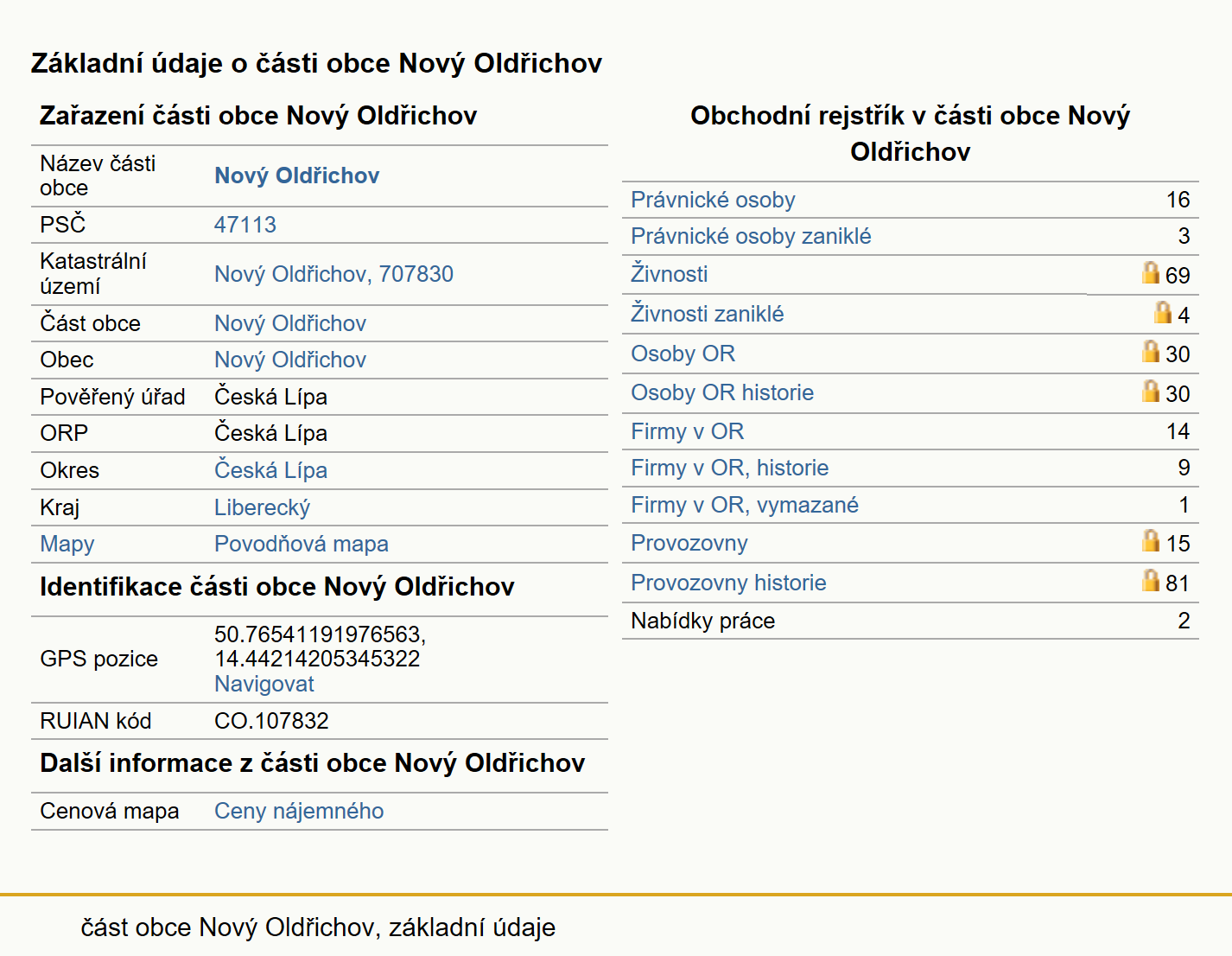Open Právnické osoby zaniklé list
The image size is (1232, 956).
tap(751, 236)
